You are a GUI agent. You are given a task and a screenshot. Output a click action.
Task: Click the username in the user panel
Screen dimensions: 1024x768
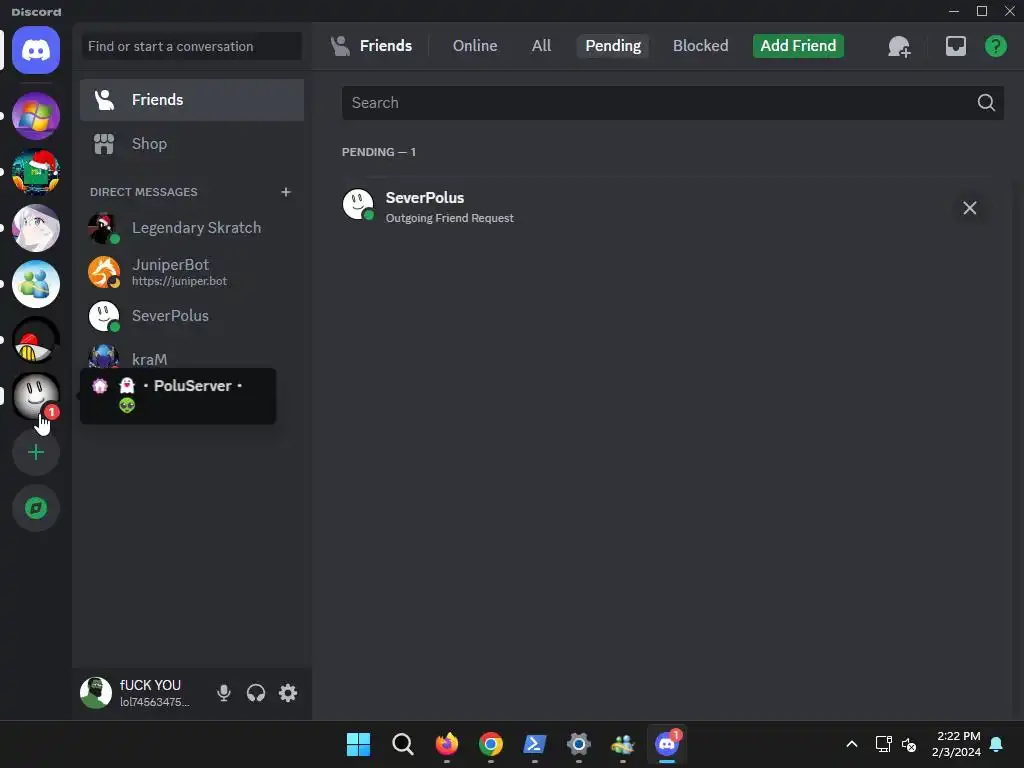[x=150, y=685]
